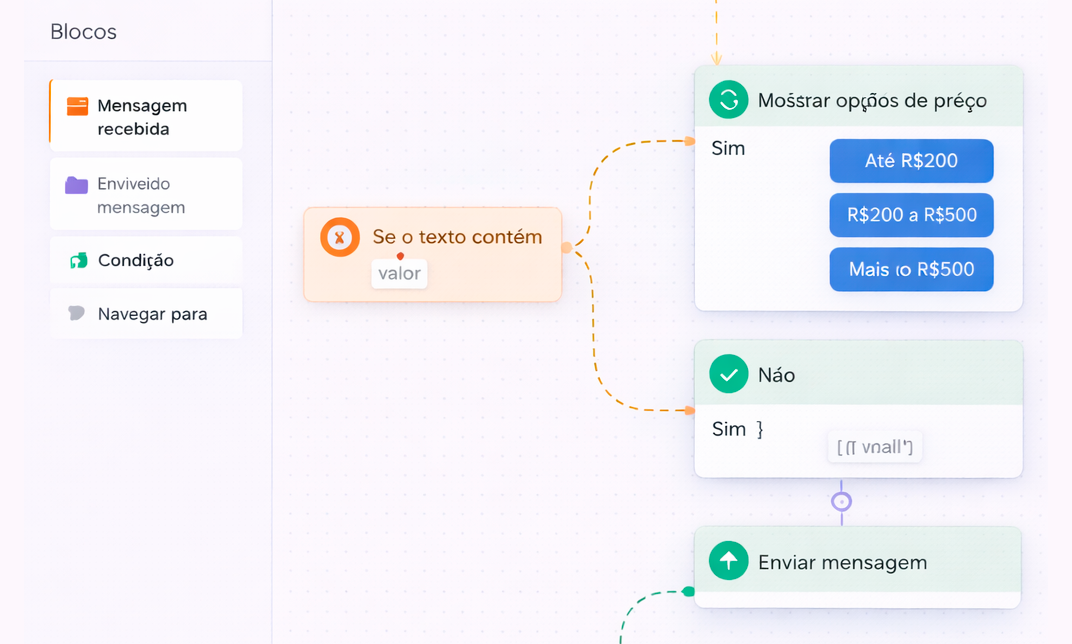This screenshot has height=644, width=1072.
Task: Click the valor keyword tag
Action: coord(399,273)
